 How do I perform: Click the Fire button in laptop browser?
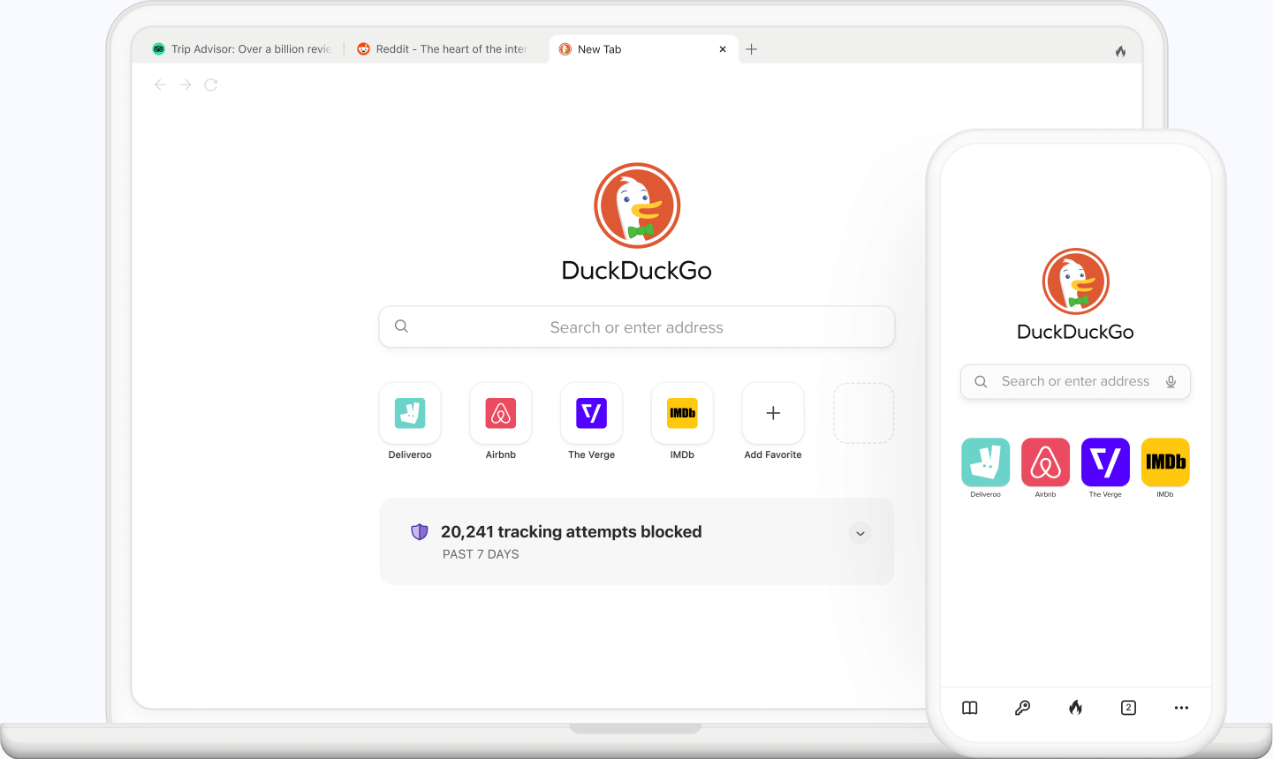click(1120, 51)
